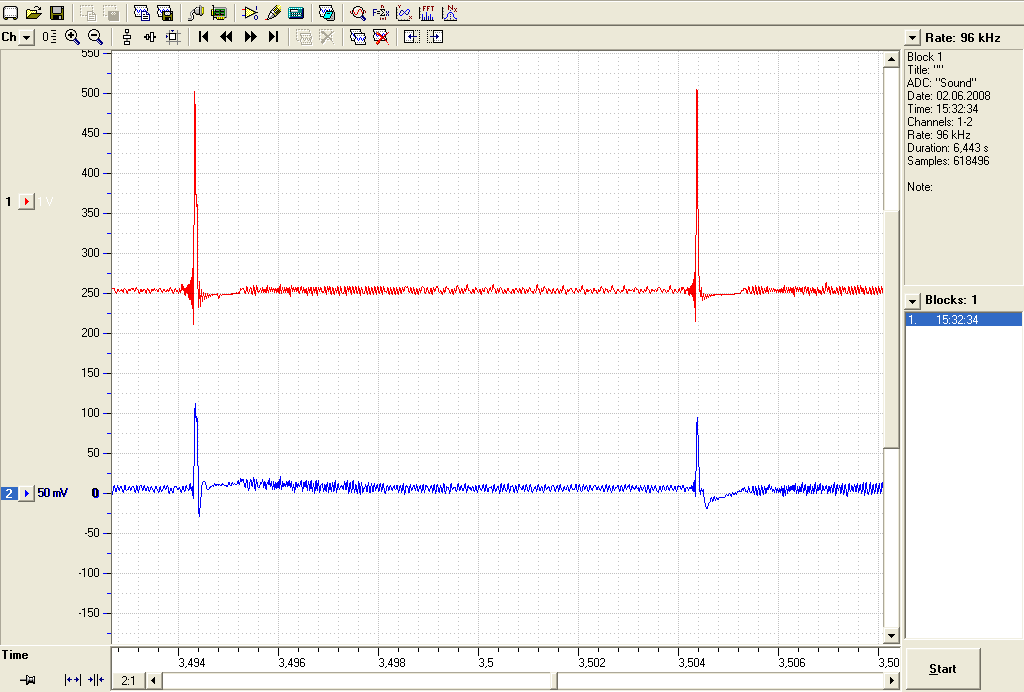Open the sound card hardware icon
Image resolution: width=1024 pixels, height=692 pixels.
[x=219, y=12]
